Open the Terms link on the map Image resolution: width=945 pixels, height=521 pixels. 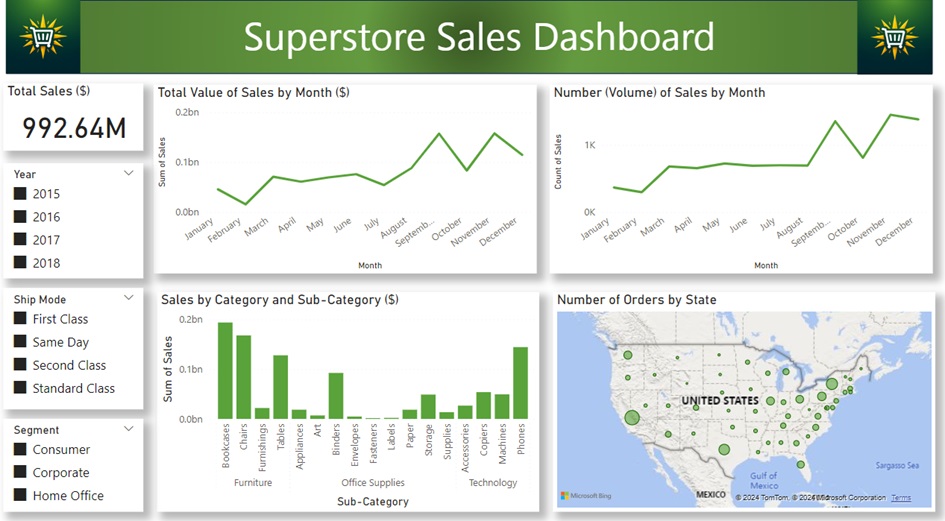click(901, 497)
